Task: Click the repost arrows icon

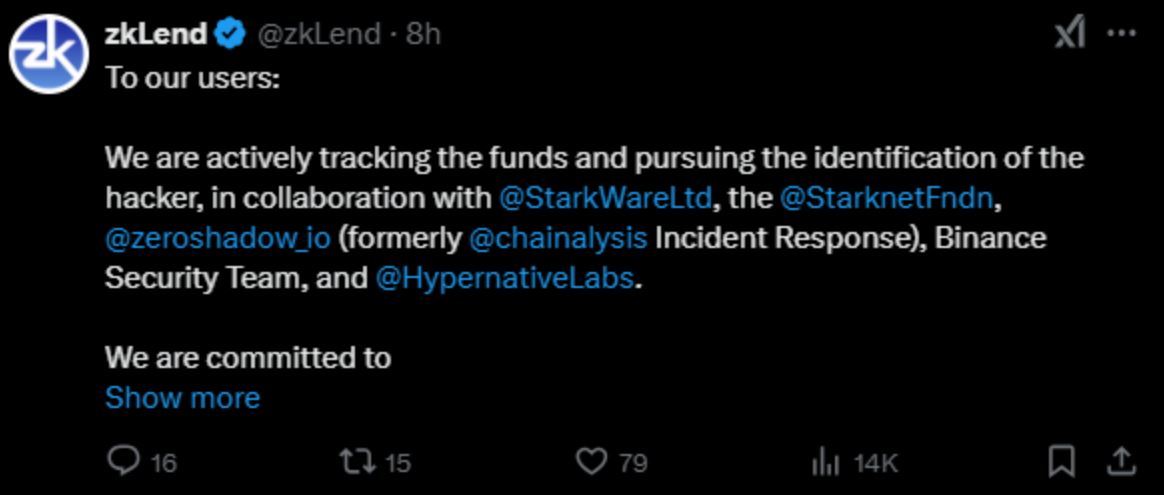Action: pos(358,462)
